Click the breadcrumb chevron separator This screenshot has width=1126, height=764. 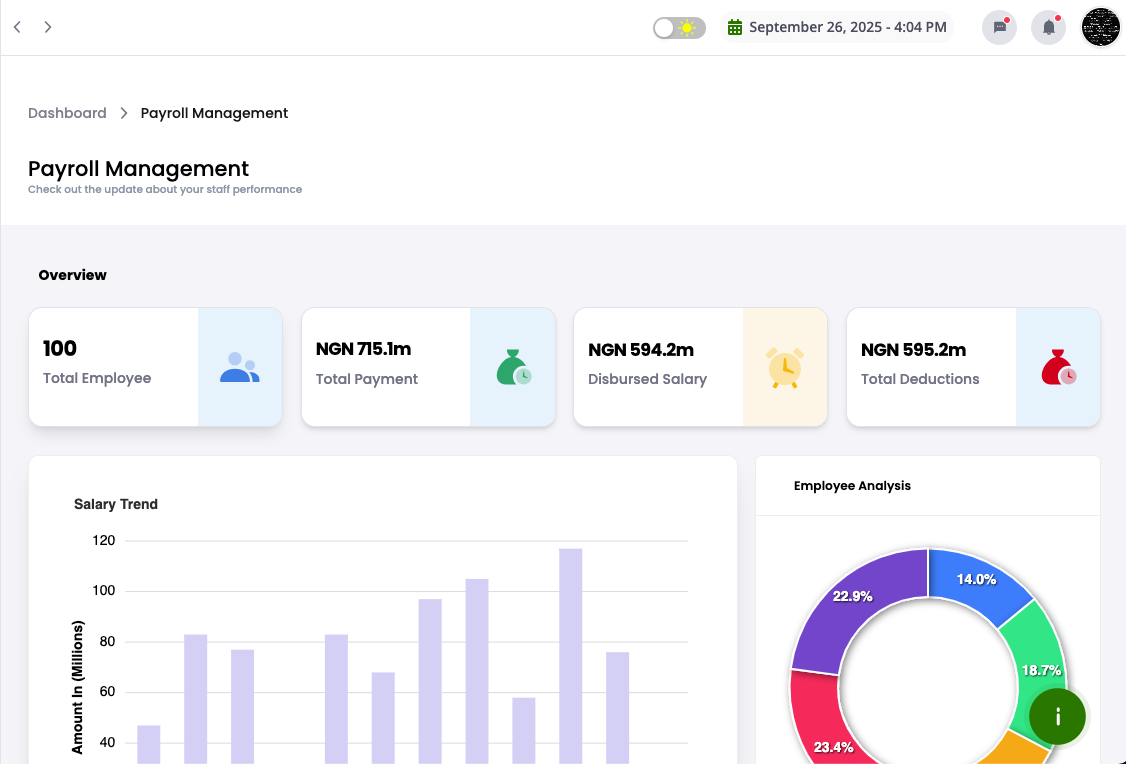pyautogui.click(x=124, y=113)
